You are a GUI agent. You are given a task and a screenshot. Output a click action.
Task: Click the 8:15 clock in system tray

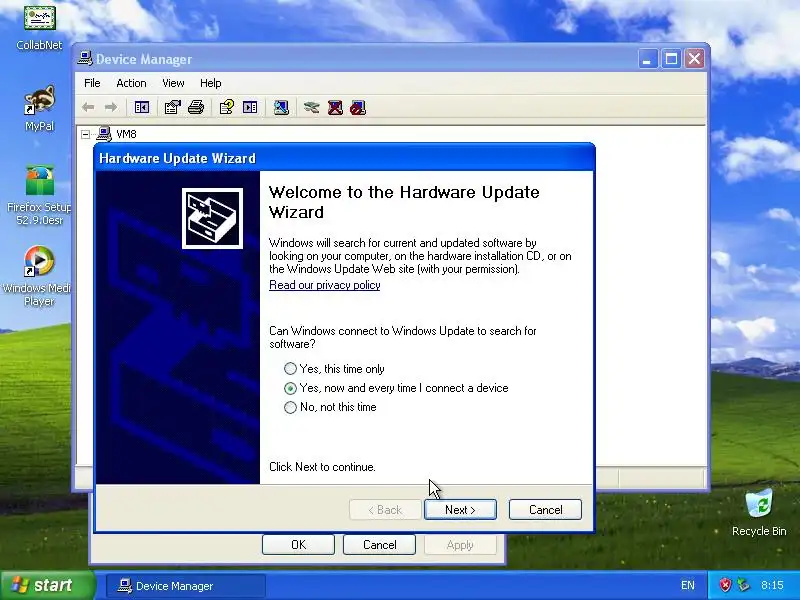tap(772, 585)
